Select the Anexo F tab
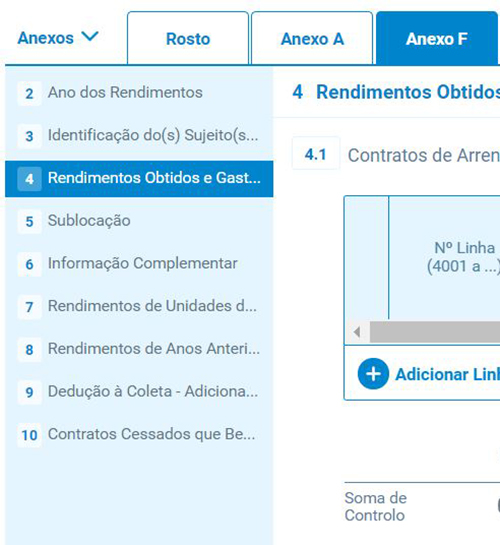This screenshot has height=545, width=500. click(x=437, y=38)
